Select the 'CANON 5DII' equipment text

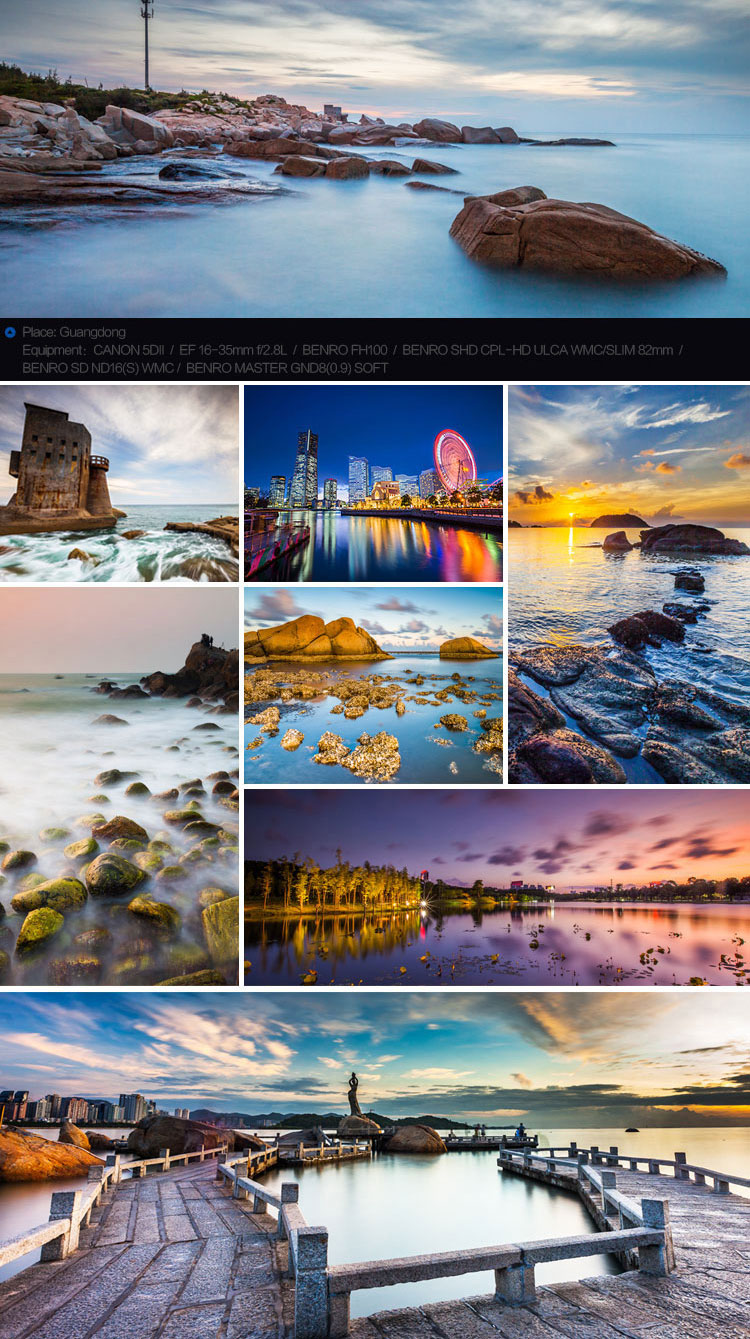(129, 350)
